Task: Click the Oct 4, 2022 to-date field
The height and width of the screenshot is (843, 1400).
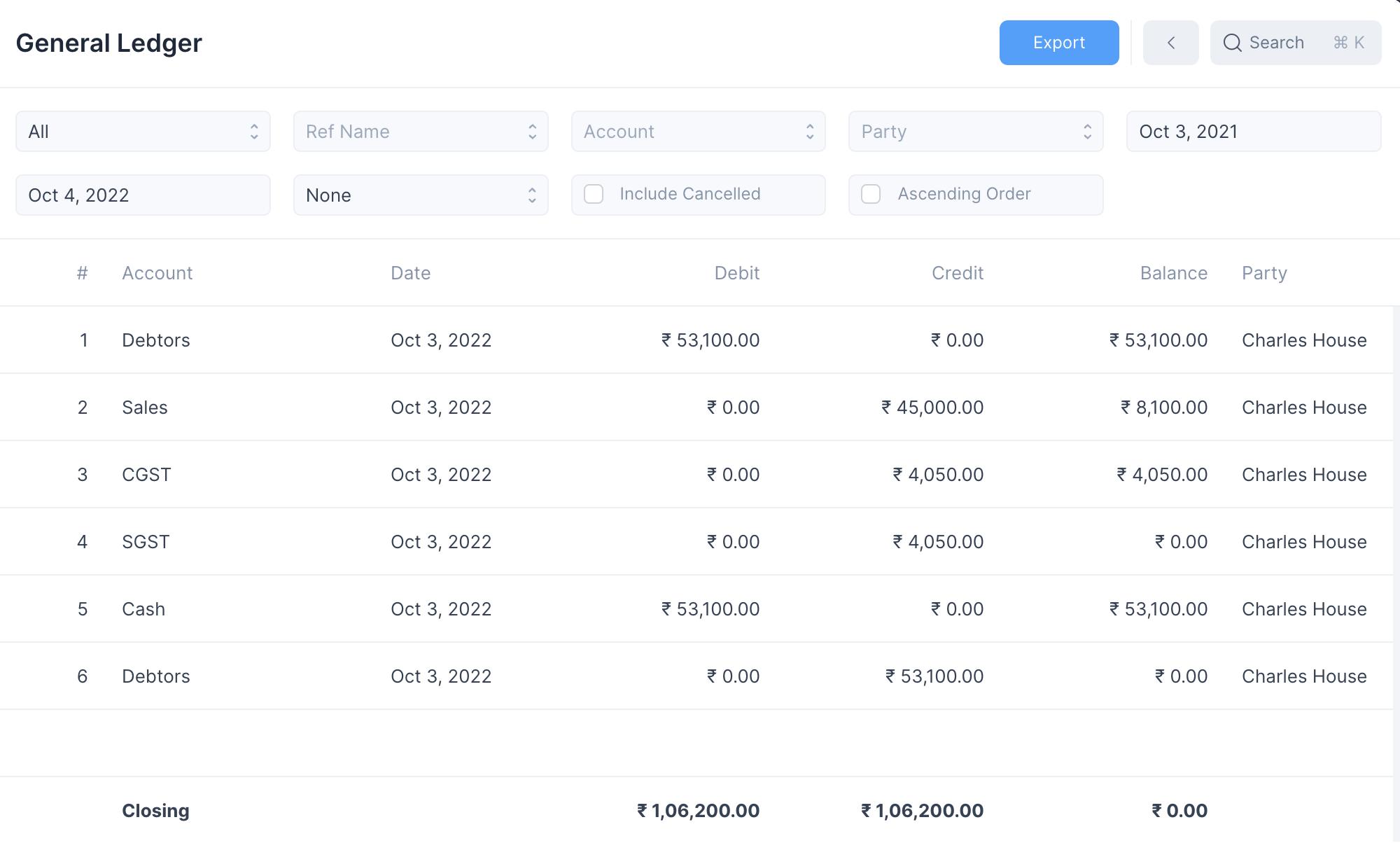Action: 143,195
